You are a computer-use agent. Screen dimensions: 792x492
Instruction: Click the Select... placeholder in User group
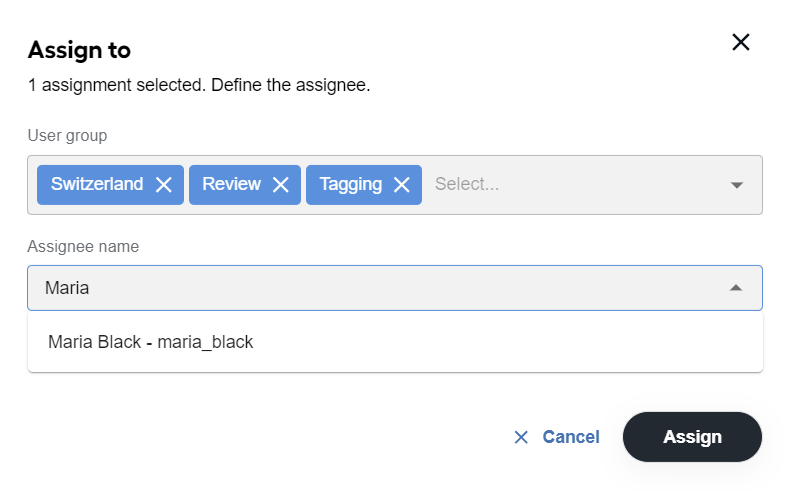click(x=467, y=184)
